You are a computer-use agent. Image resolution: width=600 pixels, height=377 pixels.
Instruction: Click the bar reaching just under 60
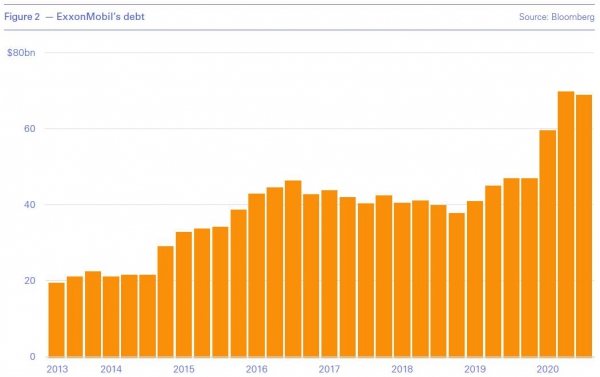click(x=548, y=243)
